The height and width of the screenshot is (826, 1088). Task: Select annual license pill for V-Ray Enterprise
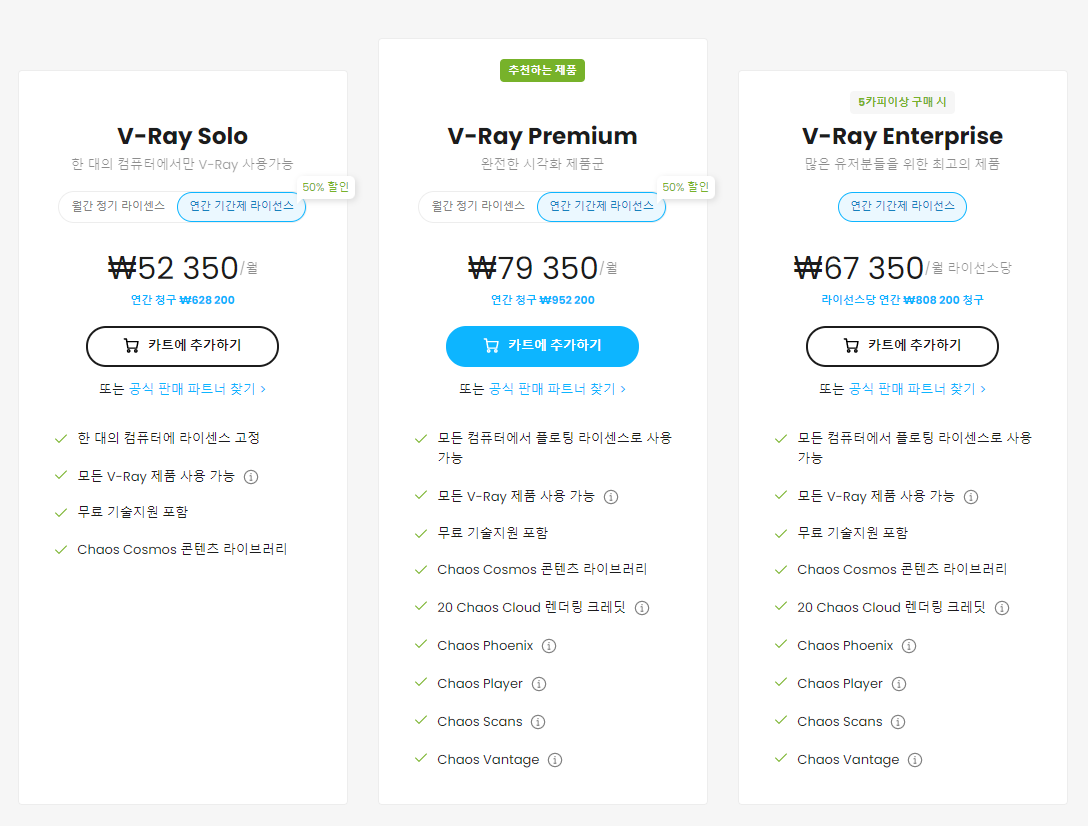902,207
